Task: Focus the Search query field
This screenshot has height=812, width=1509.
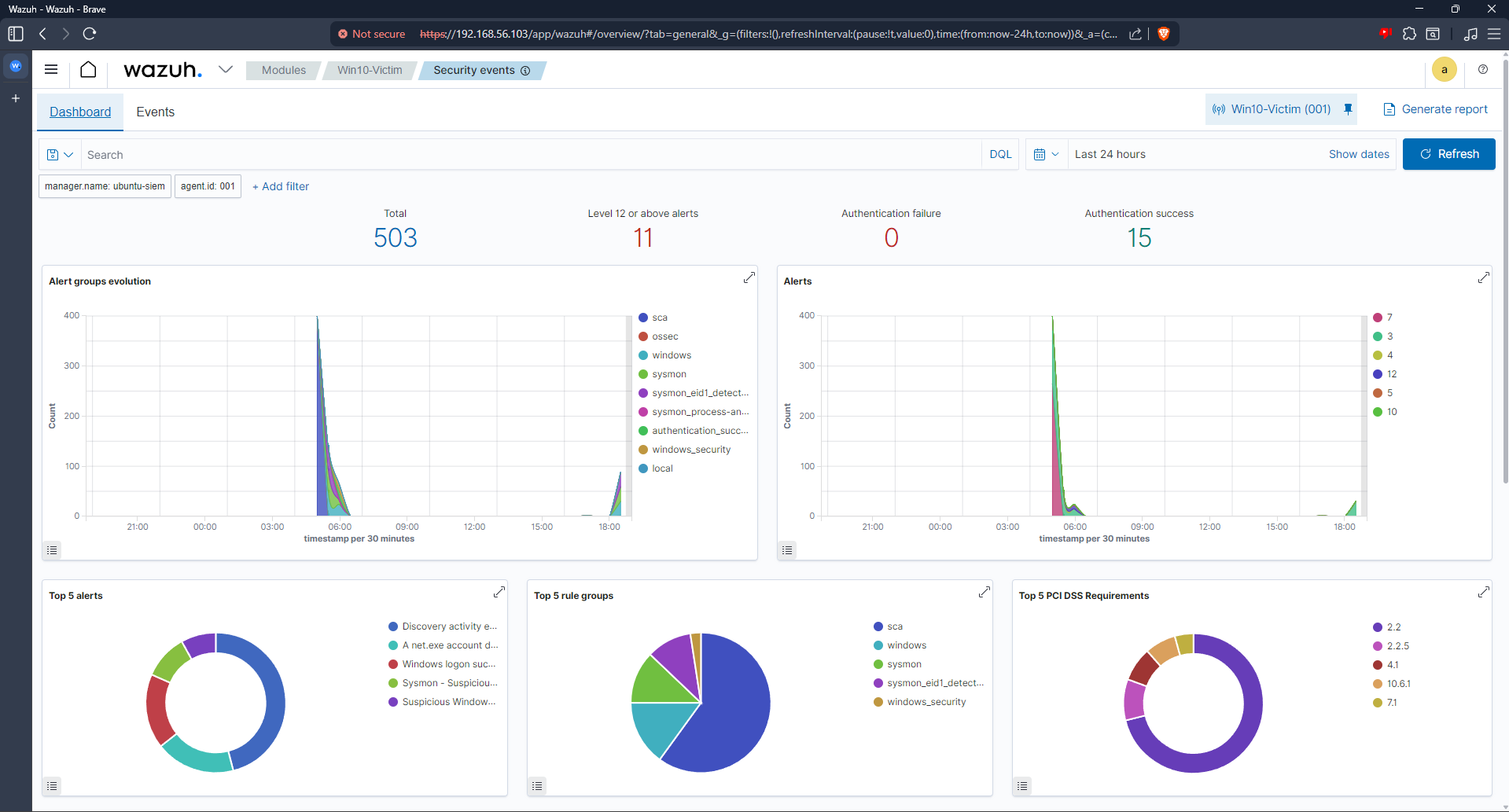Action: [x=531, y=155]
